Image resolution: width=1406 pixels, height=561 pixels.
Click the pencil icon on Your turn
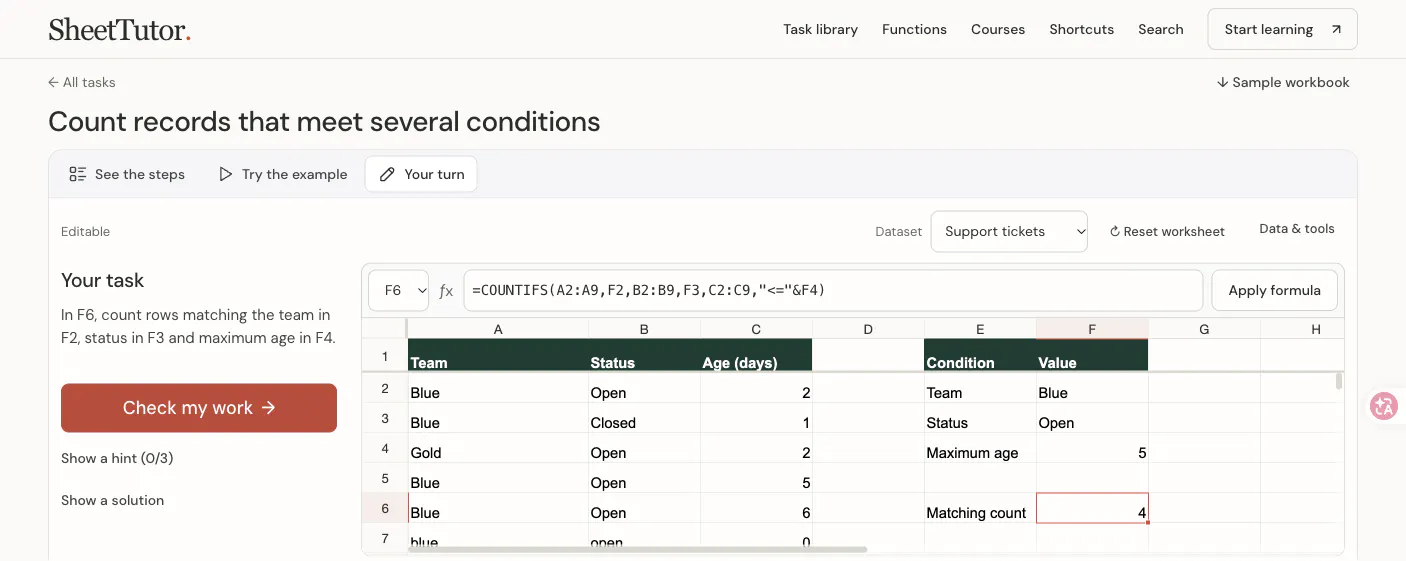(x=387, y=174)
